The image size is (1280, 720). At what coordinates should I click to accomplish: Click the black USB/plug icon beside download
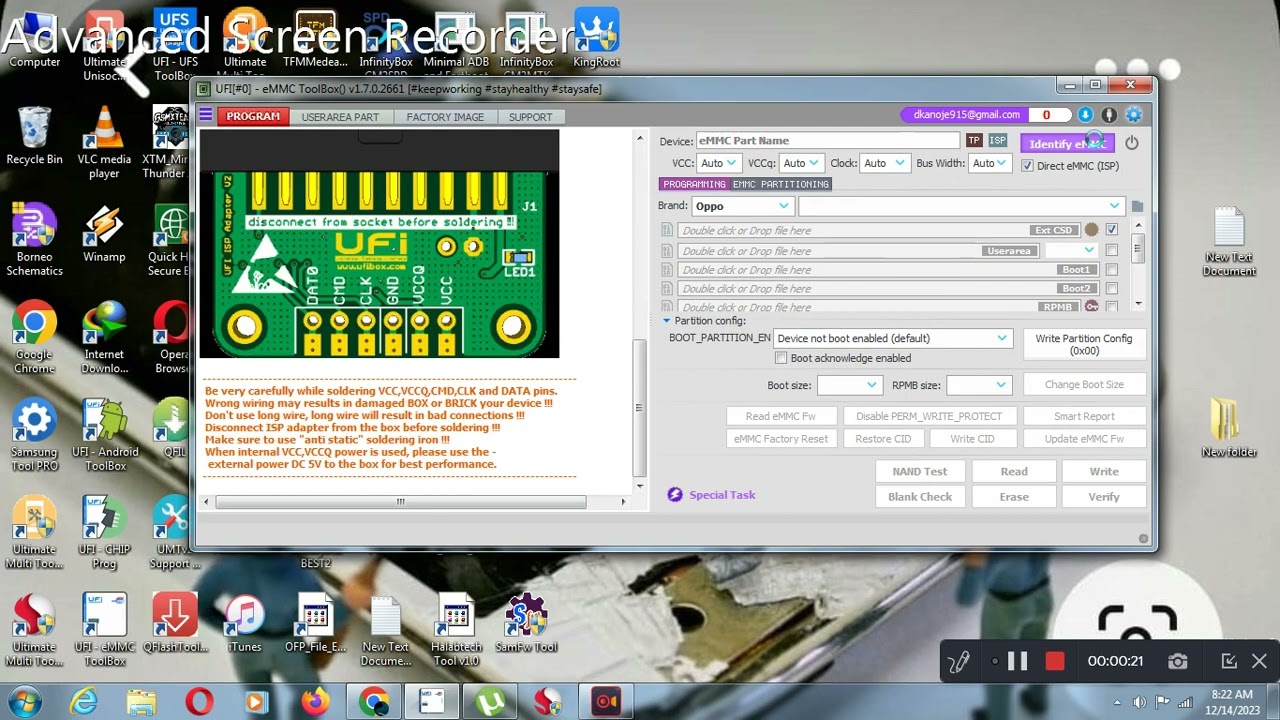pyautogui.click(x=1109, y=115)
